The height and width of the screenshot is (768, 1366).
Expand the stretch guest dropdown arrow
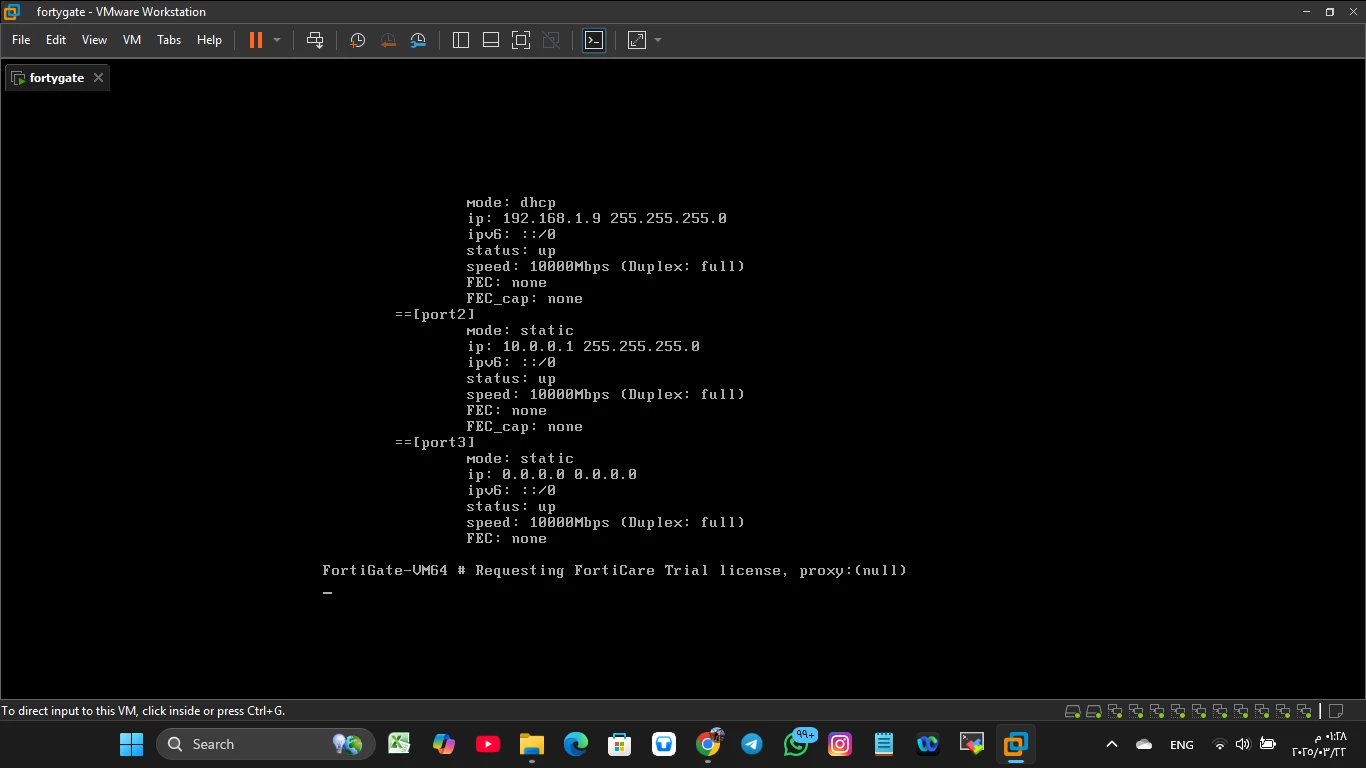658,40
